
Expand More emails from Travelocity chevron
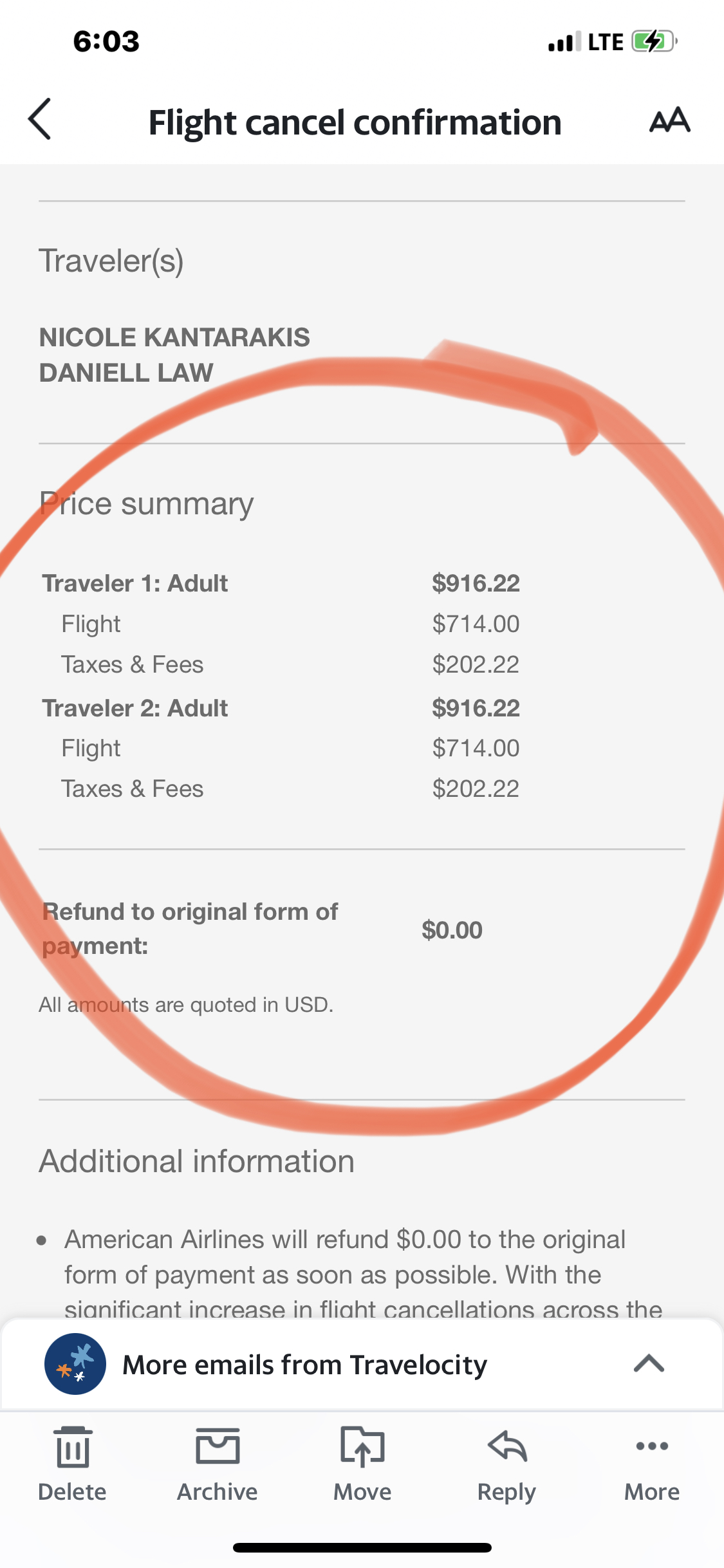649,1363
